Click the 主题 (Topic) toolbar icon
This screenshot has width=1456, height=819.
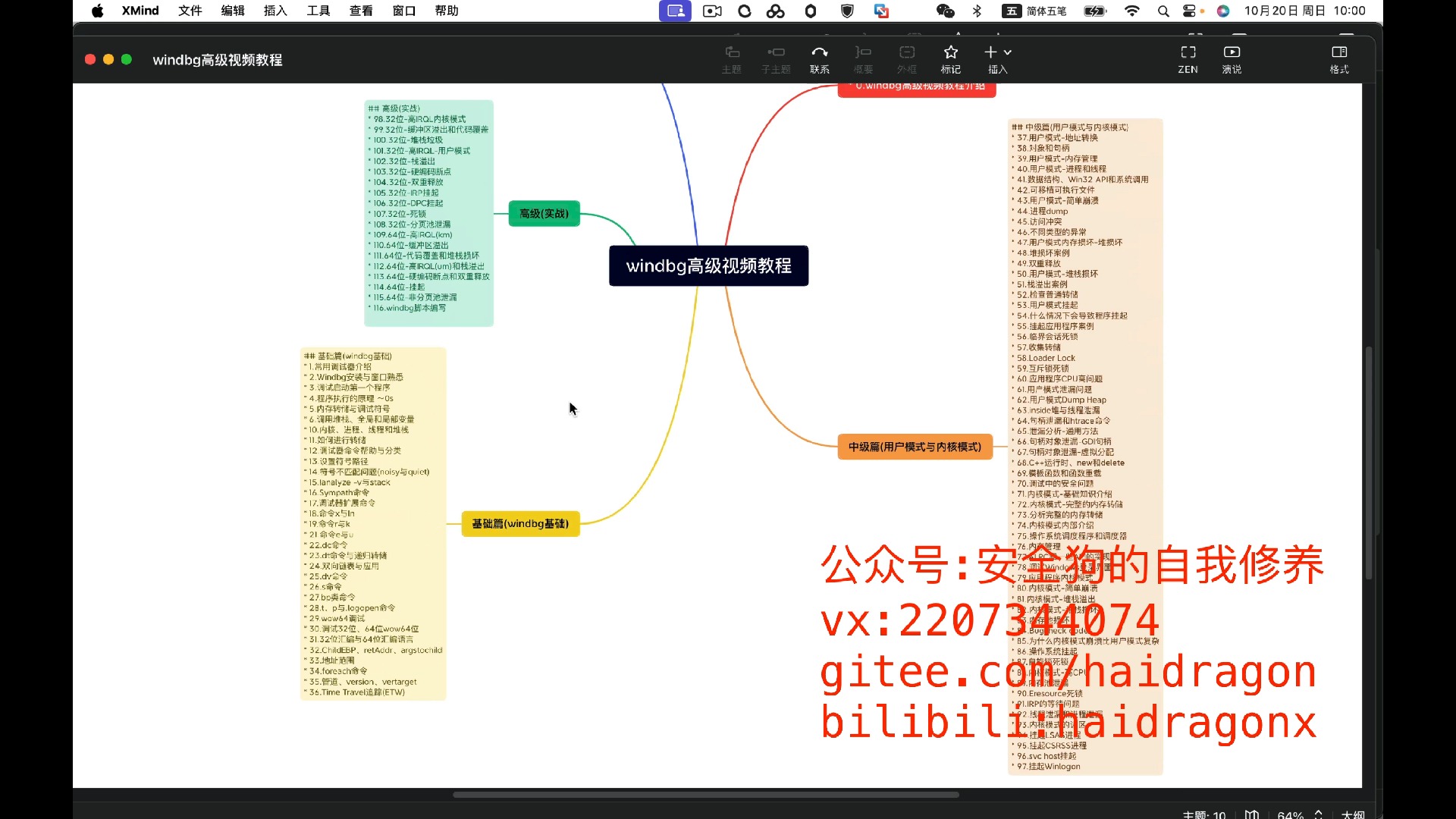coord(731,58)
